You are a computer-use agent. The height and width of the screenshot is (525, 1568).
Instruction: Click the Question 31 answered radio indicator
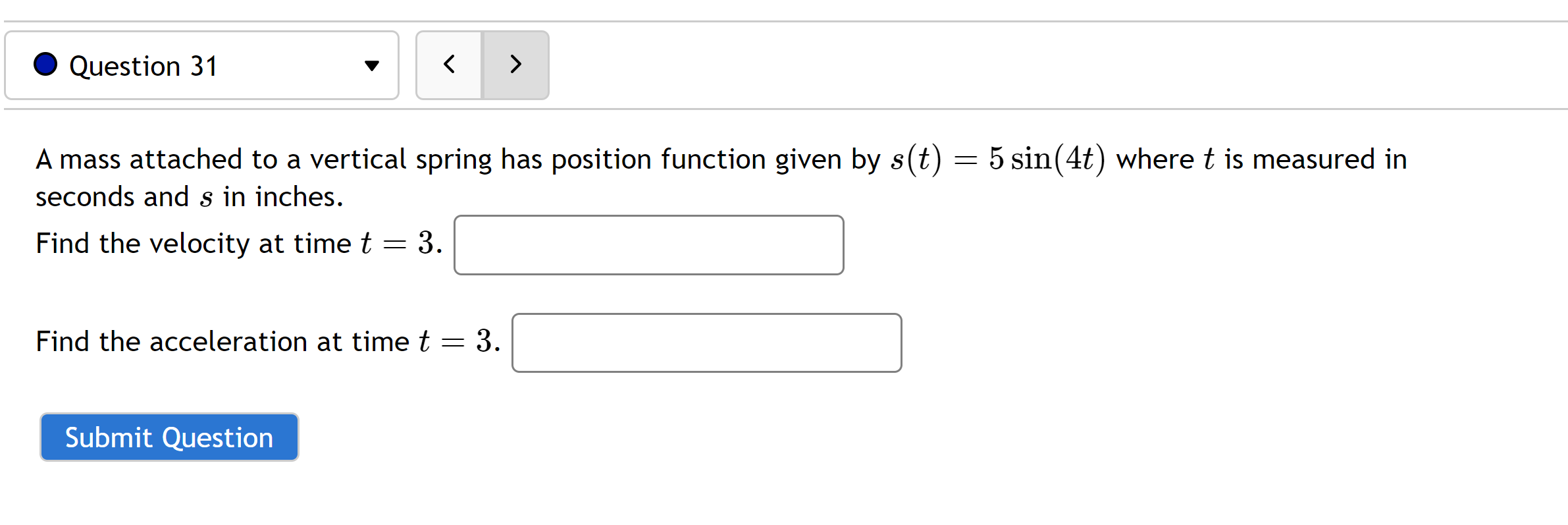[45, 65]
